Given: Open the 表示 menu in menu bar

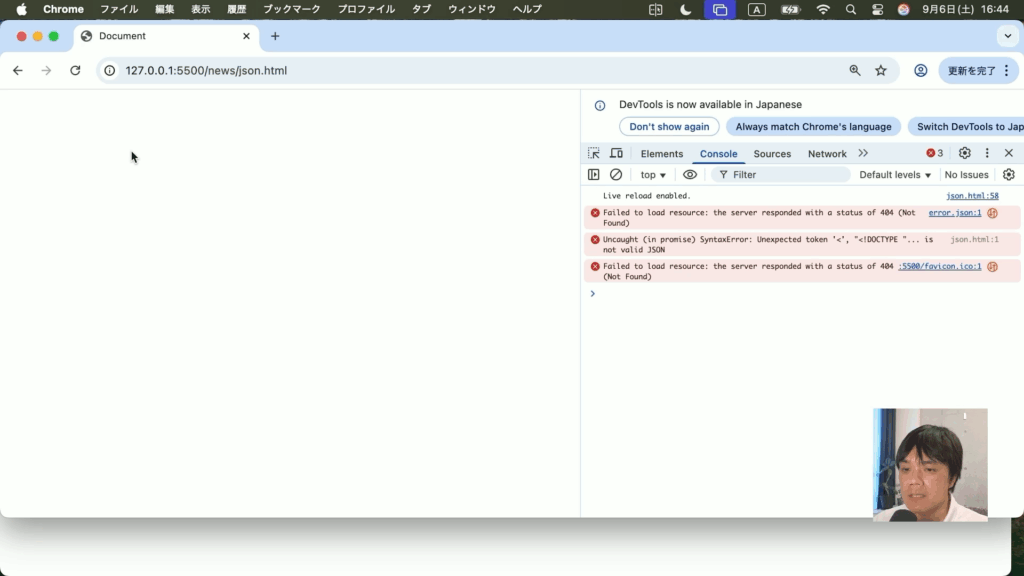Looking at the screenshot, I should tap(200, 9).
